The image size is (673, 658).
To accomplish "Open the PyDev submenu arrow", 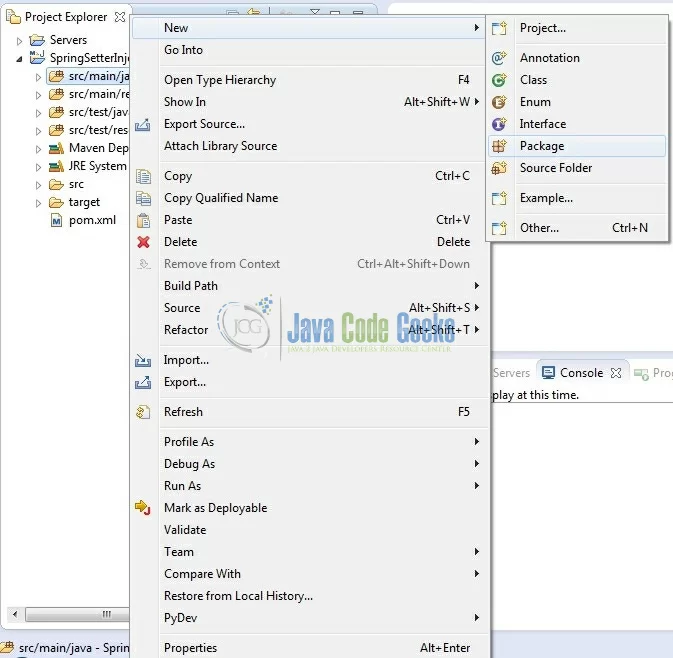I will tap(476, 618).
